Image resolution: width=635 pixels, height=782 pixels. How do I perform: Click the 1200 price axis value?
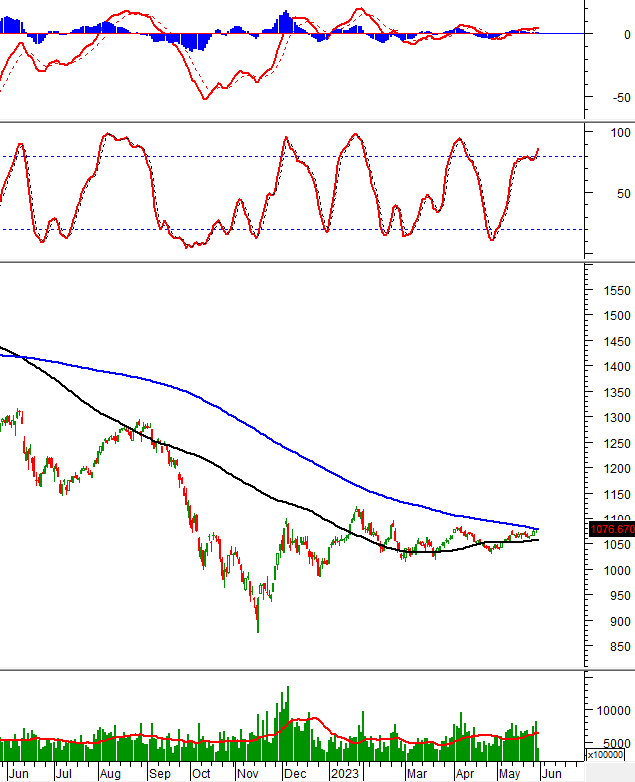point(617,469)
